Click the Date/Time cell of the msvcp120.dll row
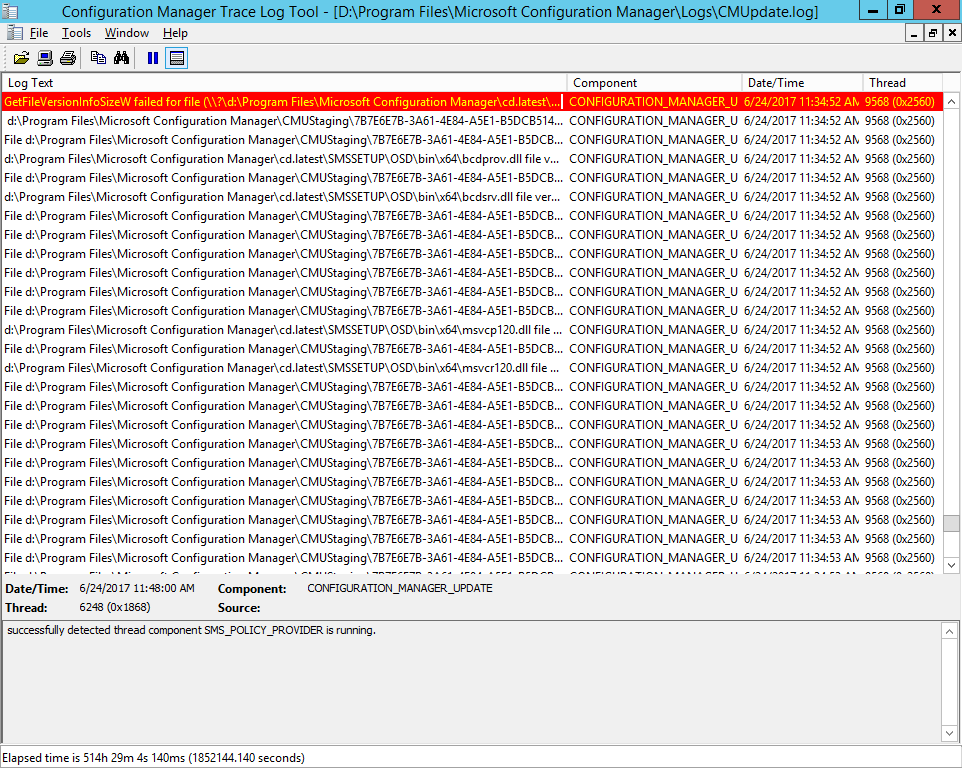Viewport: 962px width, 768px height. click(801, 330)
